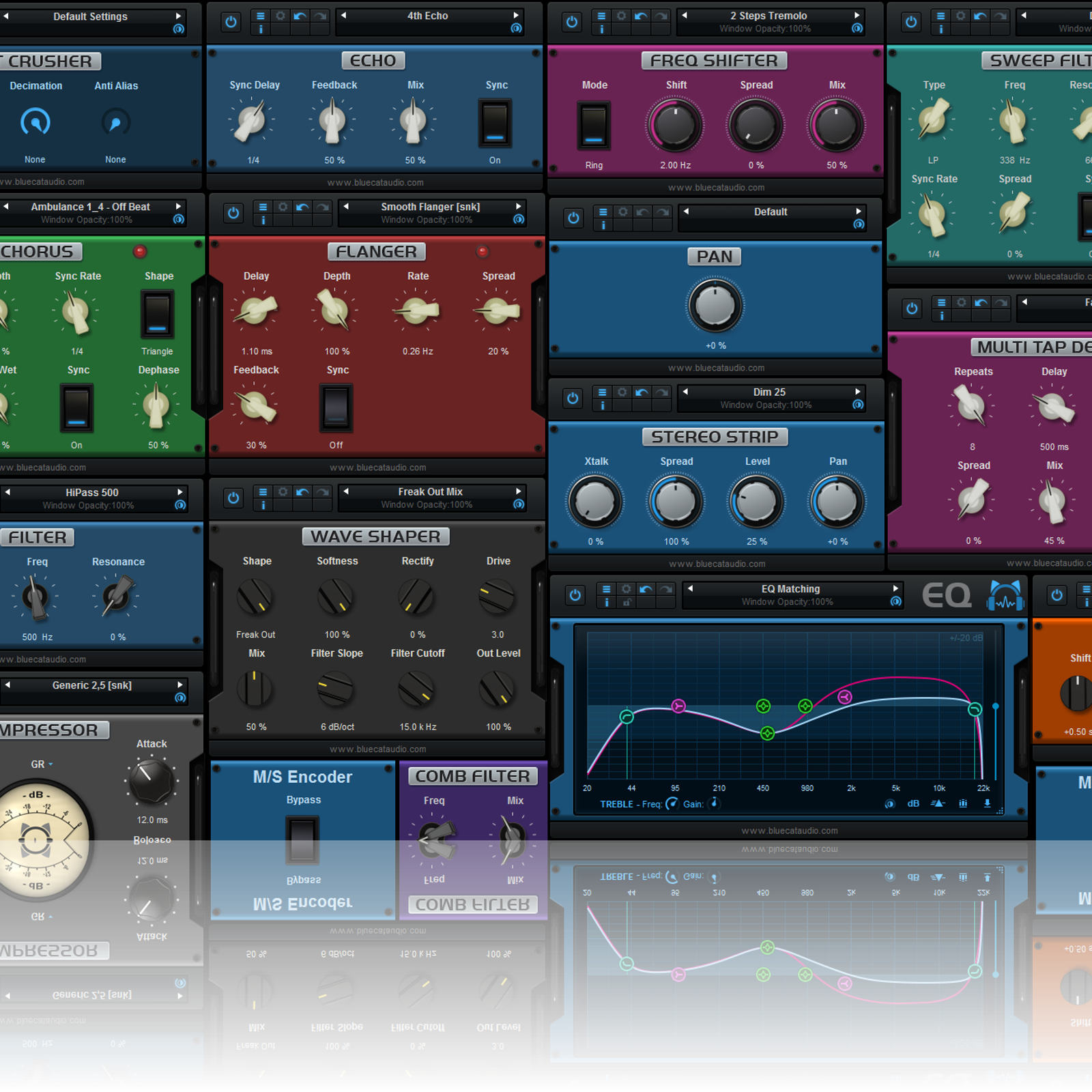
Task: Toggle power button of EQ plugin
Action: [x=575, y=595]
